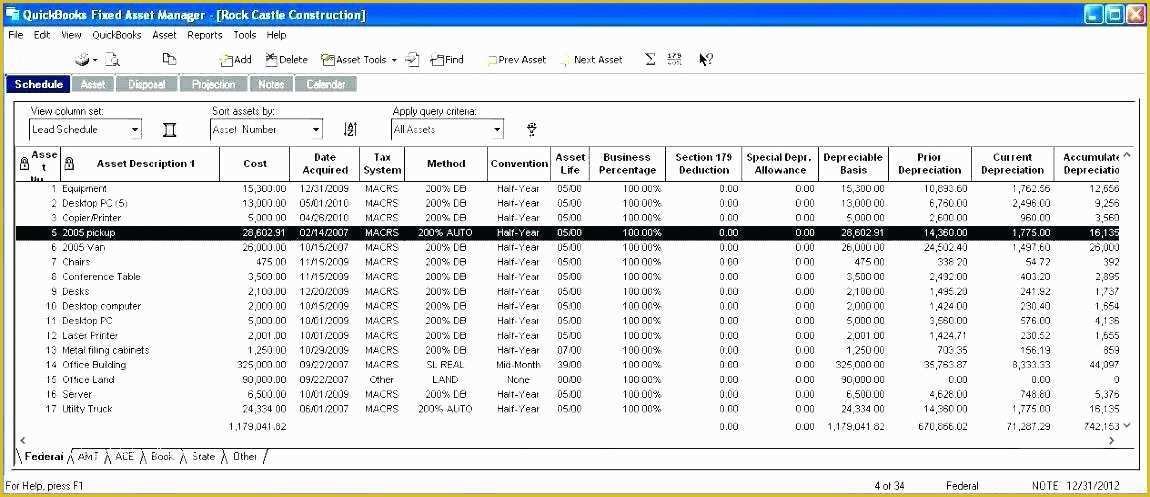
Task: Click the query criteria filter icon
Action: 532,130
